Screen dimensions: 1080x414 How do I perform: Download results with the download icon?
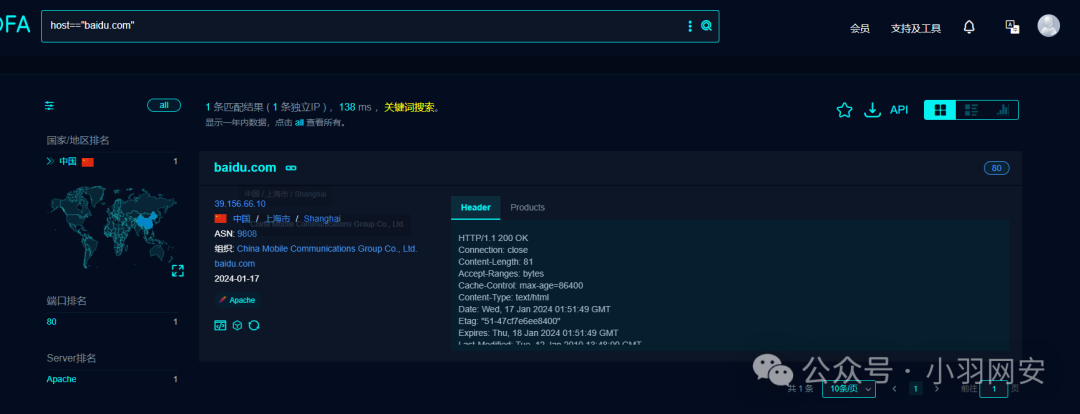point(873,110)
